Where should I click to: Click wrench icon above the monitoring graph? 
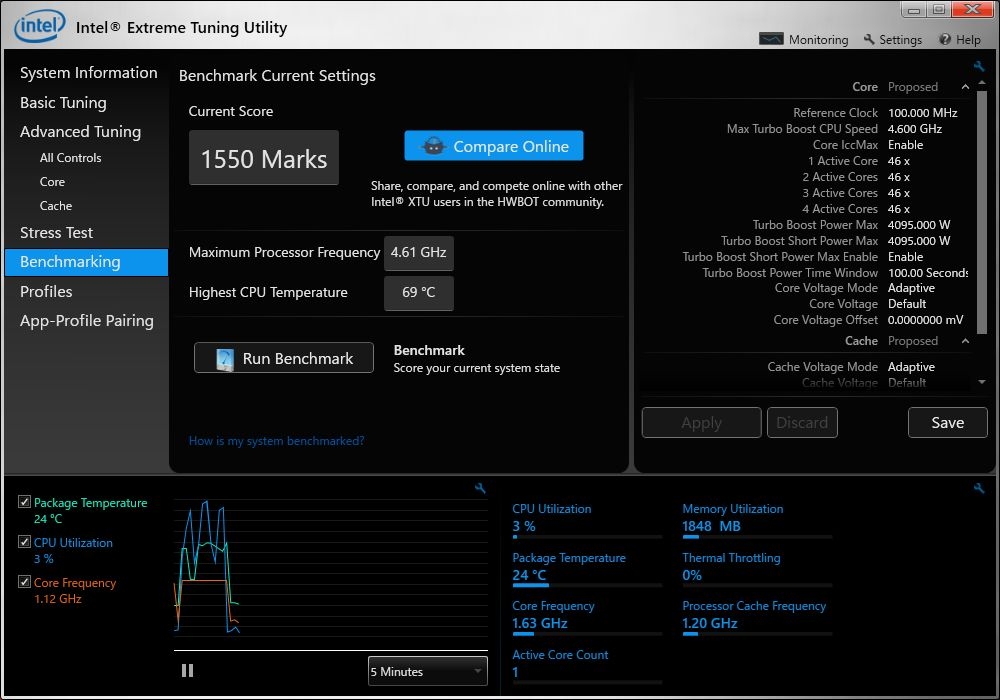pyautogui.click(x=480, y=488)
